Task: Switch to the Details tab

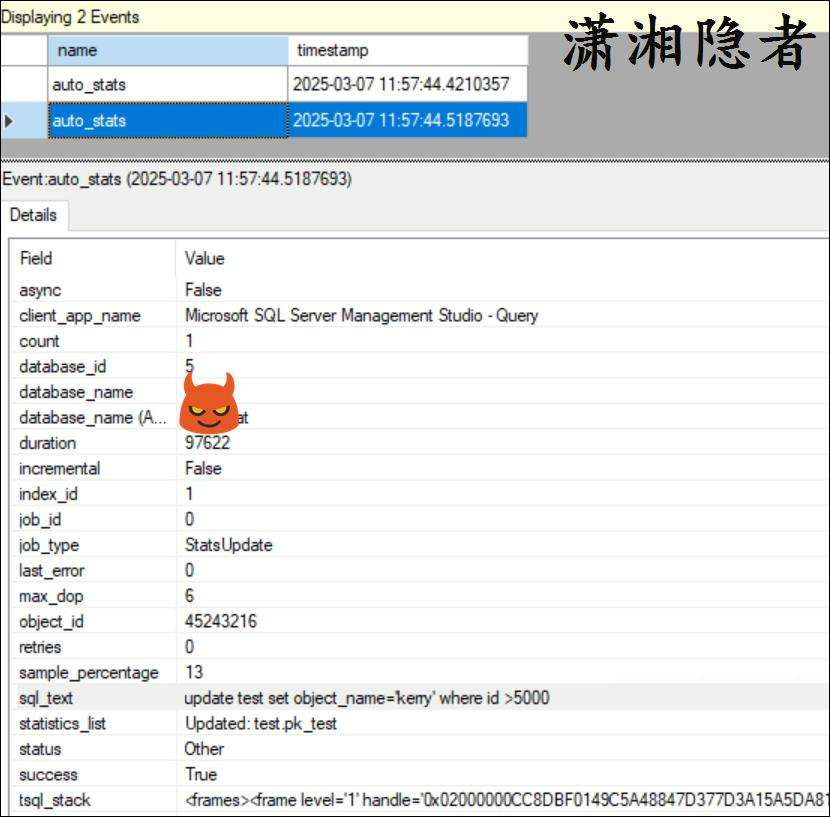Action: tap(33, 215)
